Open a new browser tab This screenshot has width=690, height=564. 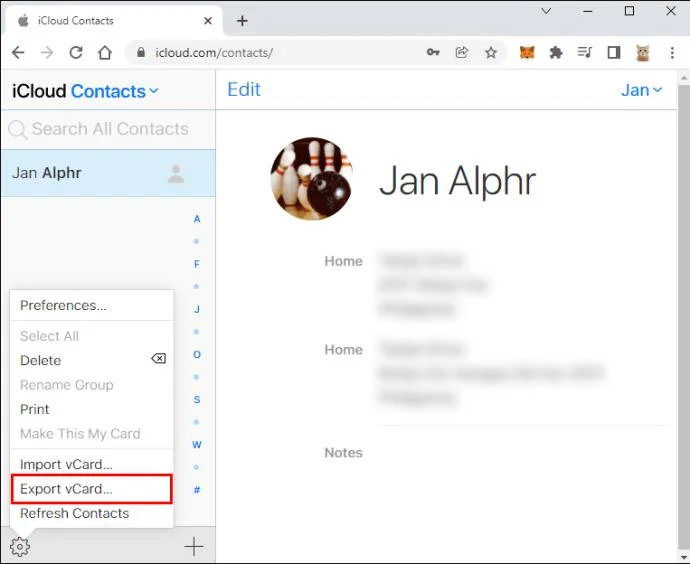(242, 21)
